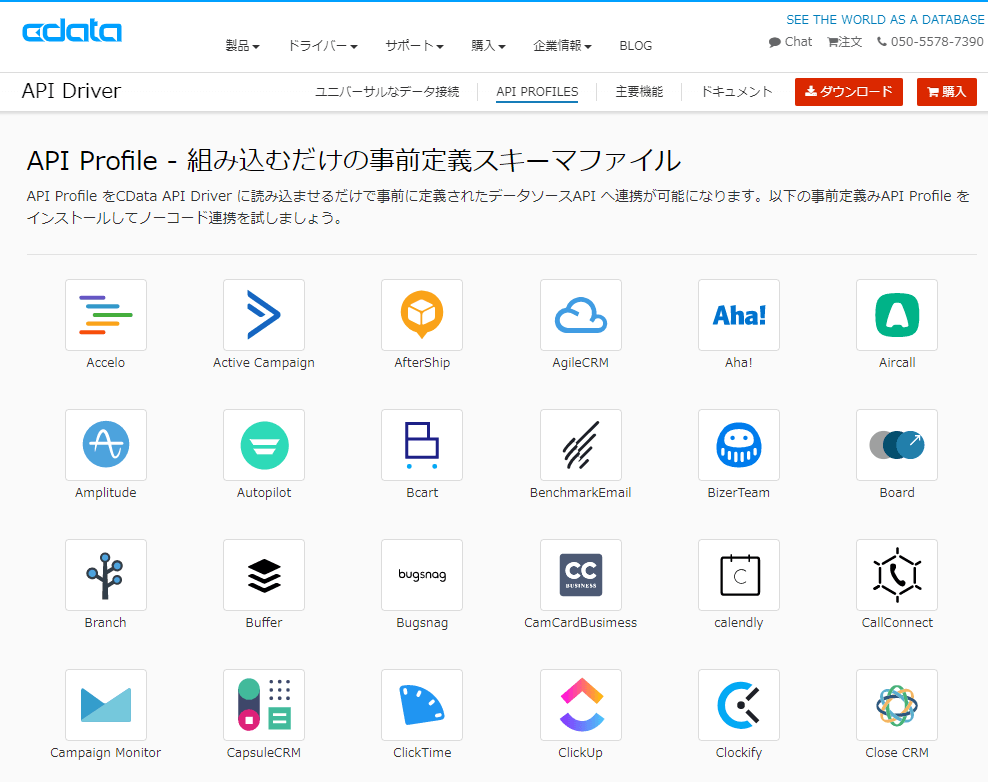This screenshot has height=782, width=988.
Task: Select the Campaign Monitor envelope icon
Action: [106, 705]
